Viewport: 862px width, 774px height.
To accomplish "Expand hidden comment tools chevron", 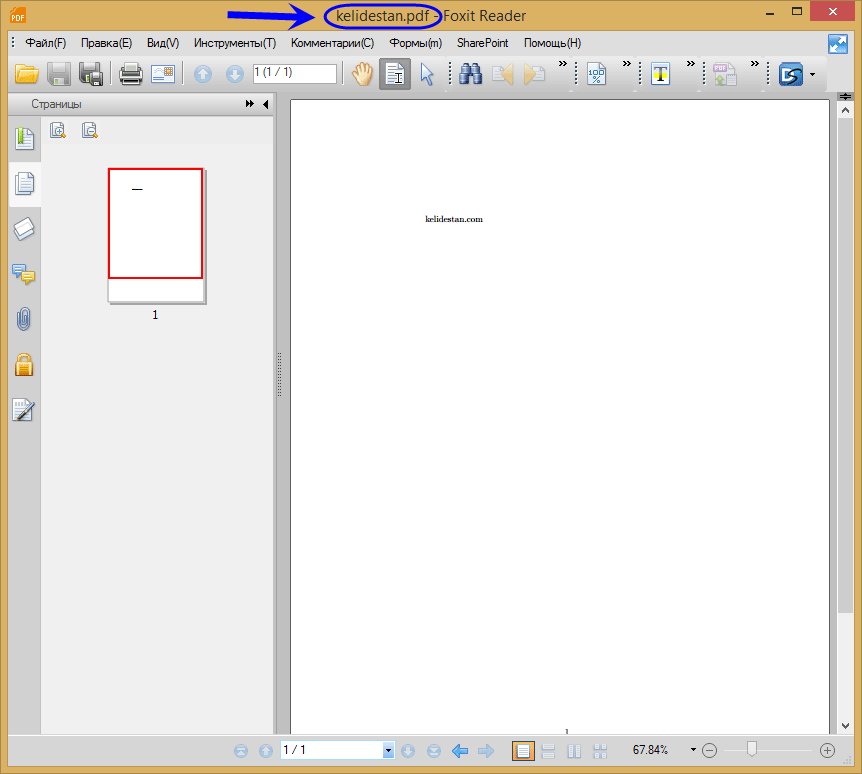I will coord(691,64).
